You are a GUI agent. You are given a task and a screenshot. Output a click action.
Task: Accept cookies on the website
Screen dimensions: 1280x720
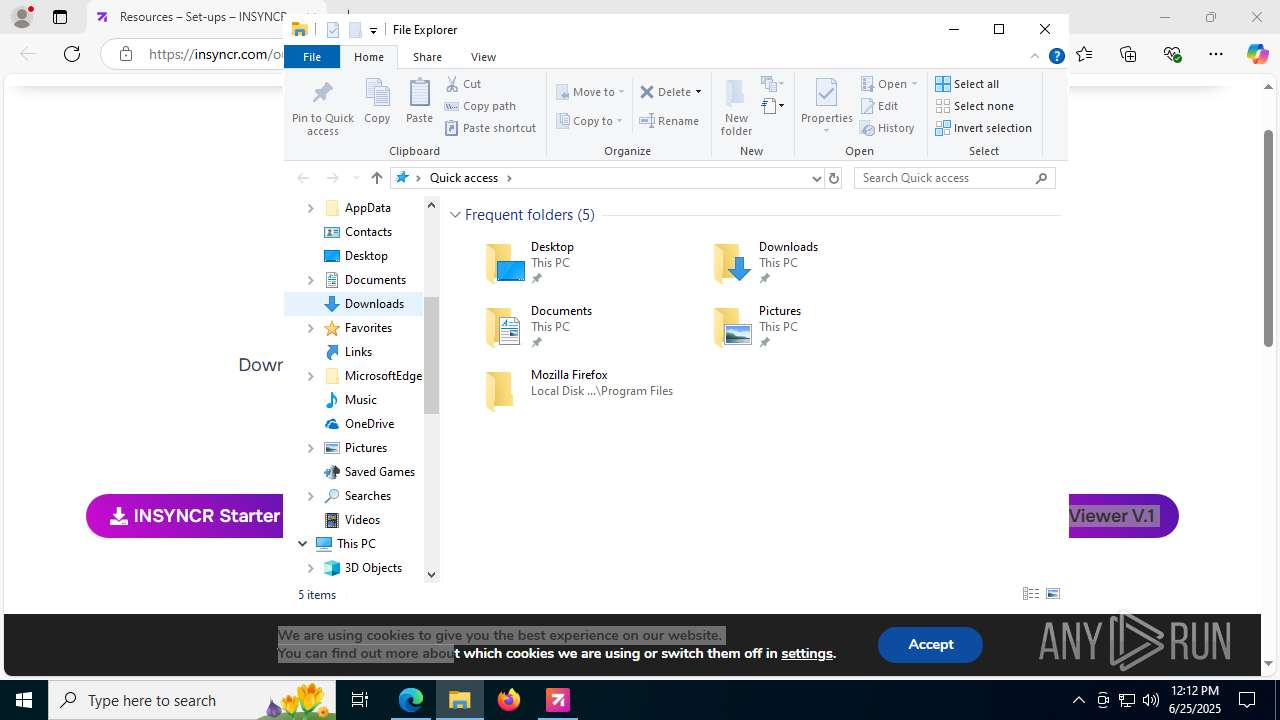tap(930, 644)
